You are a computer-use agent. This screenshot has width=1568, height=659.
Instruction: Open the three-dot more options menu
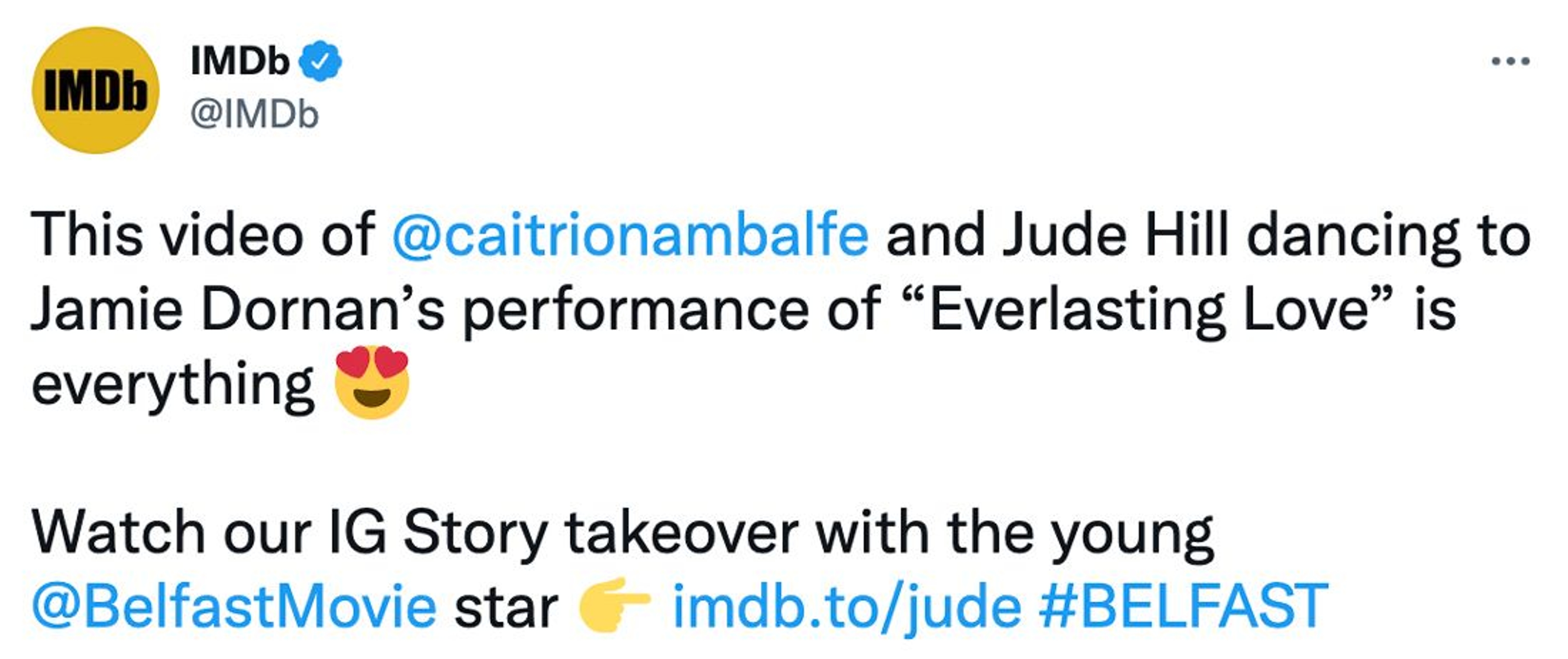[1511, 61]
